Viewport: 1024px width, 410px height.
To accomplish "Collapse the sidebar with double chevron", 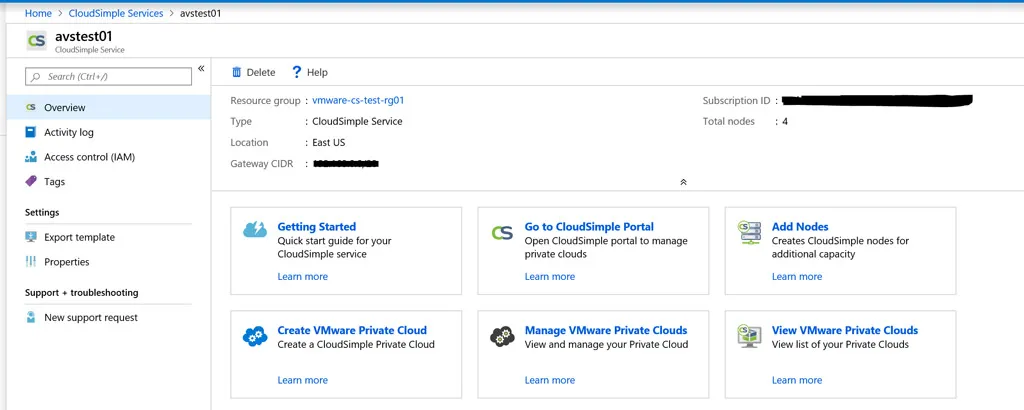I will 201,69.
